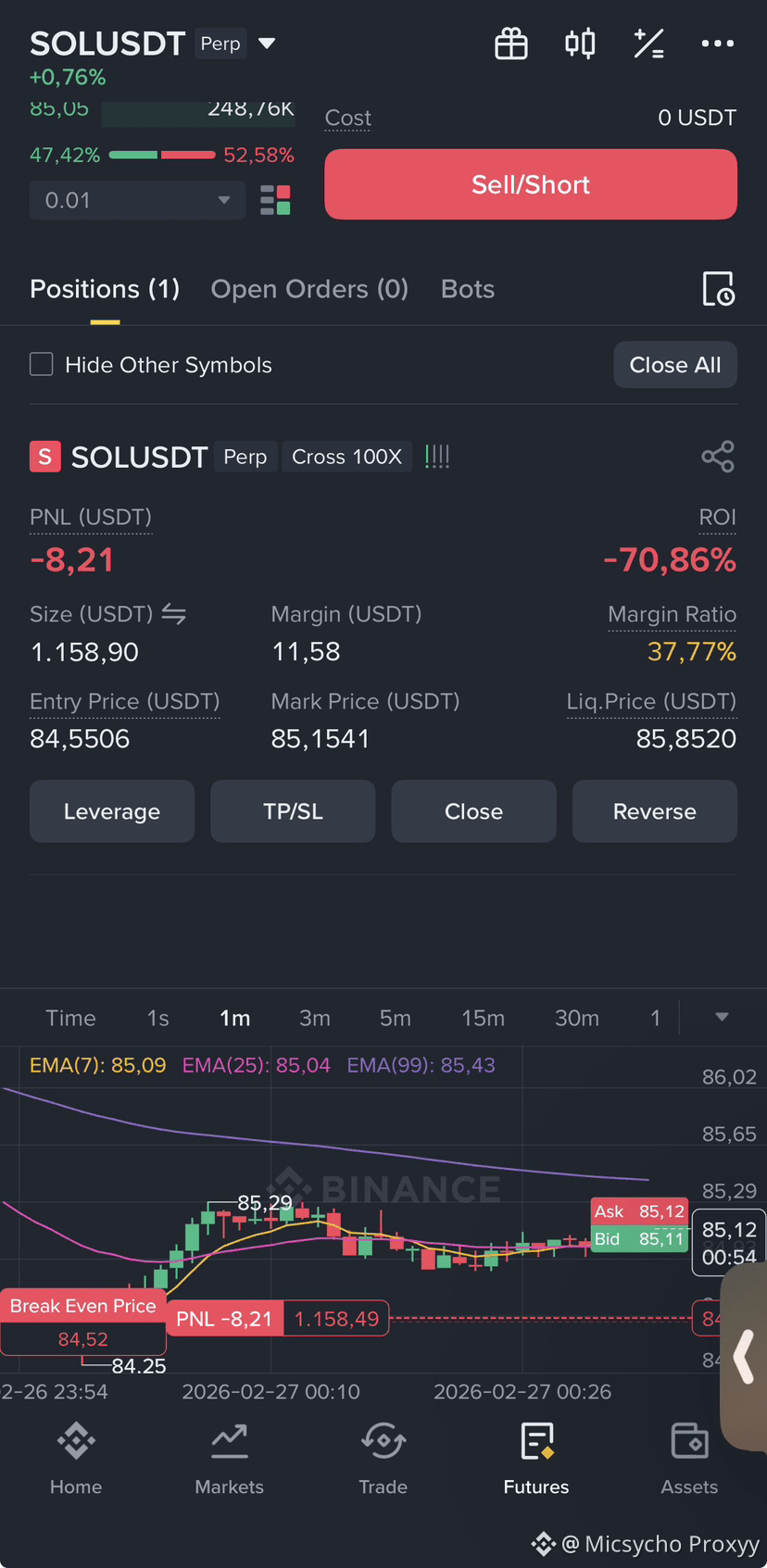Open the candlestick chart icon
Image resolution: width=767 pixels, height=1568 pixels.
pyautogui.click(x=580, y=44)
